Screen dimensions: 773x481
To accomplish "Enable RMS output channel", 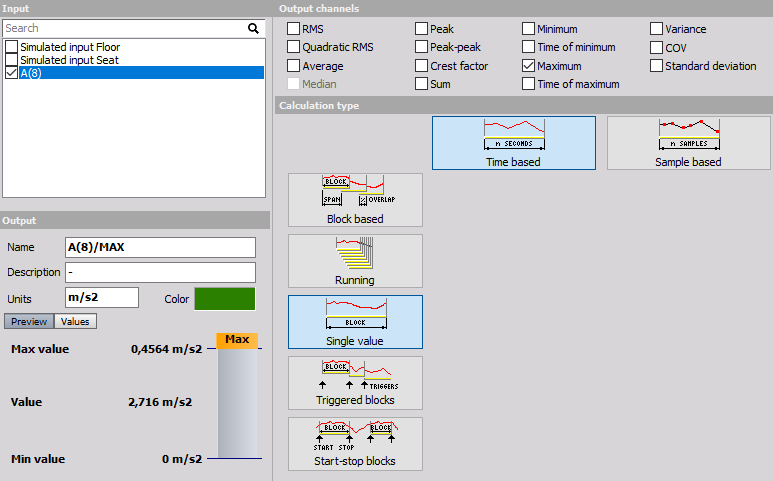I will (293, 29).
